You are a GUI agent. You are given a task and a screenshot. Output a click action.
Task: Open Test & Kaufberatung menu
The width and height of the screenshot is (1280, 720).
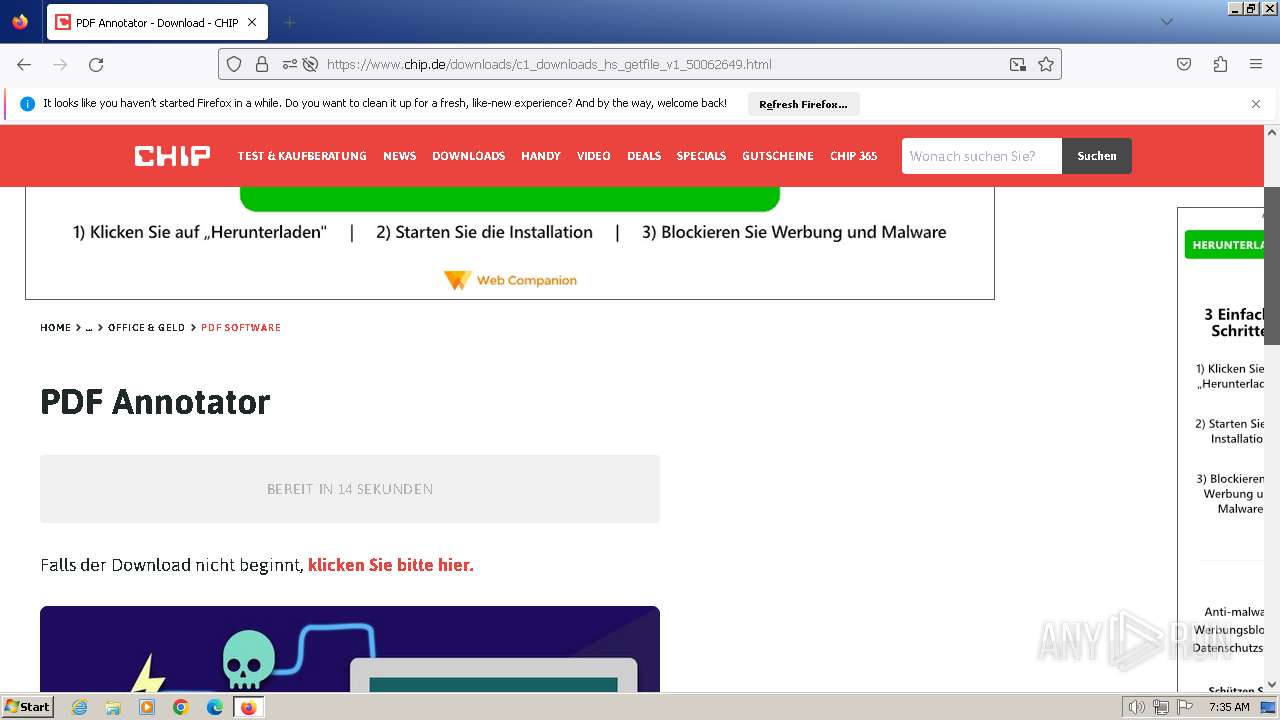[x=302, y=156]
